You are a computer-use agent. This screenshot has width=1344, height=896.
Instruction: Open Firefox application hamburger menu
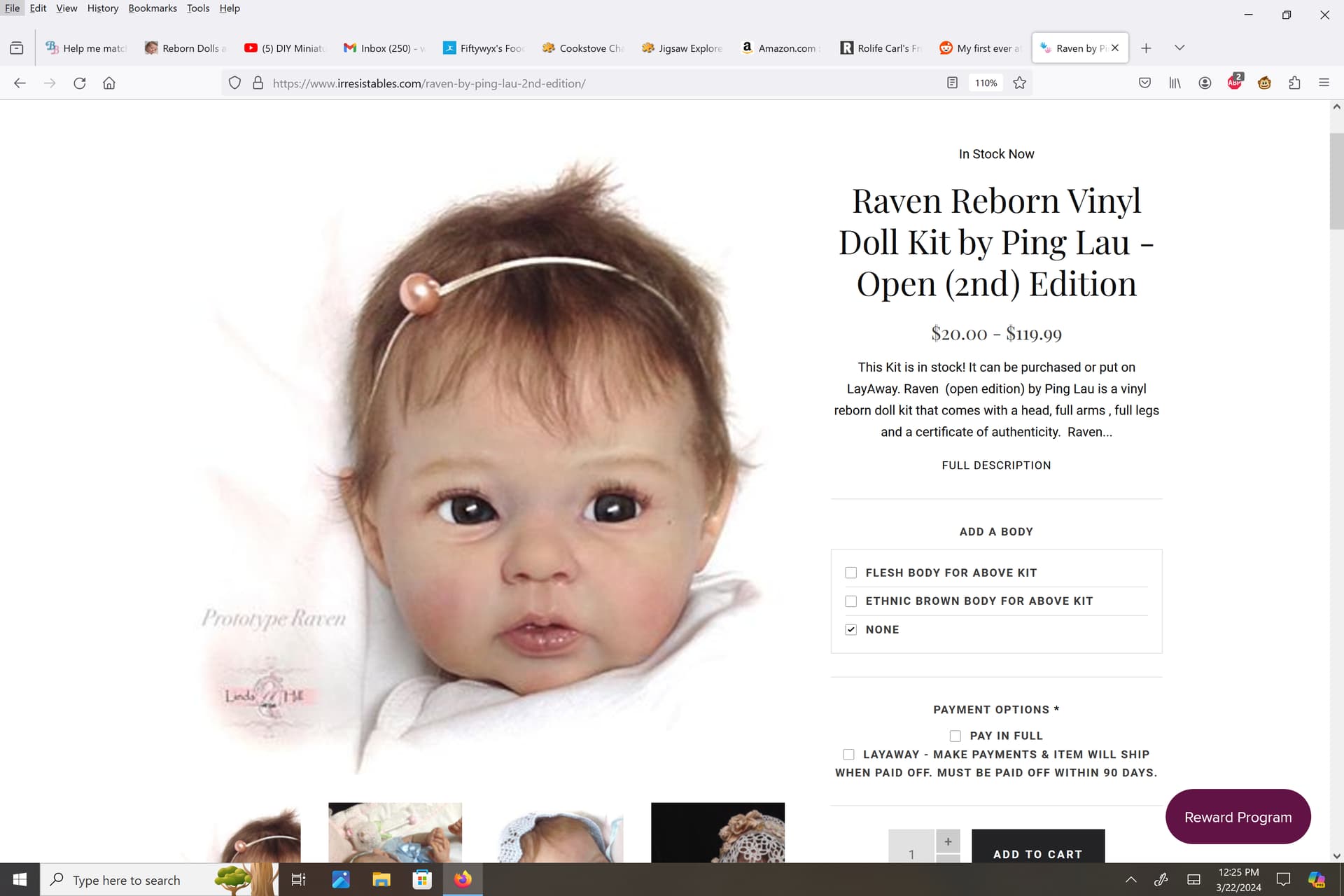(x=1324, y=83)
